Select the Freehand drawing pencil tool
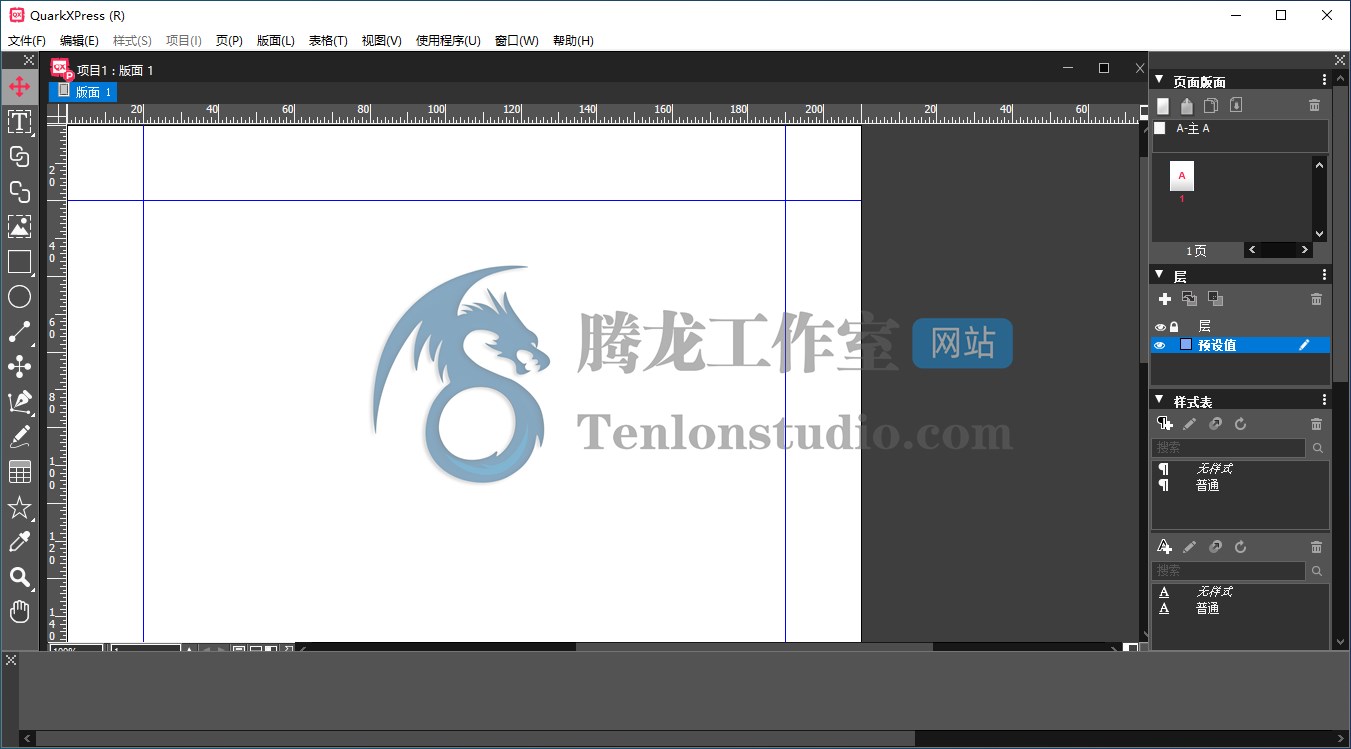1351x749 pixels. pyautogui.click(x=19, y=437)
